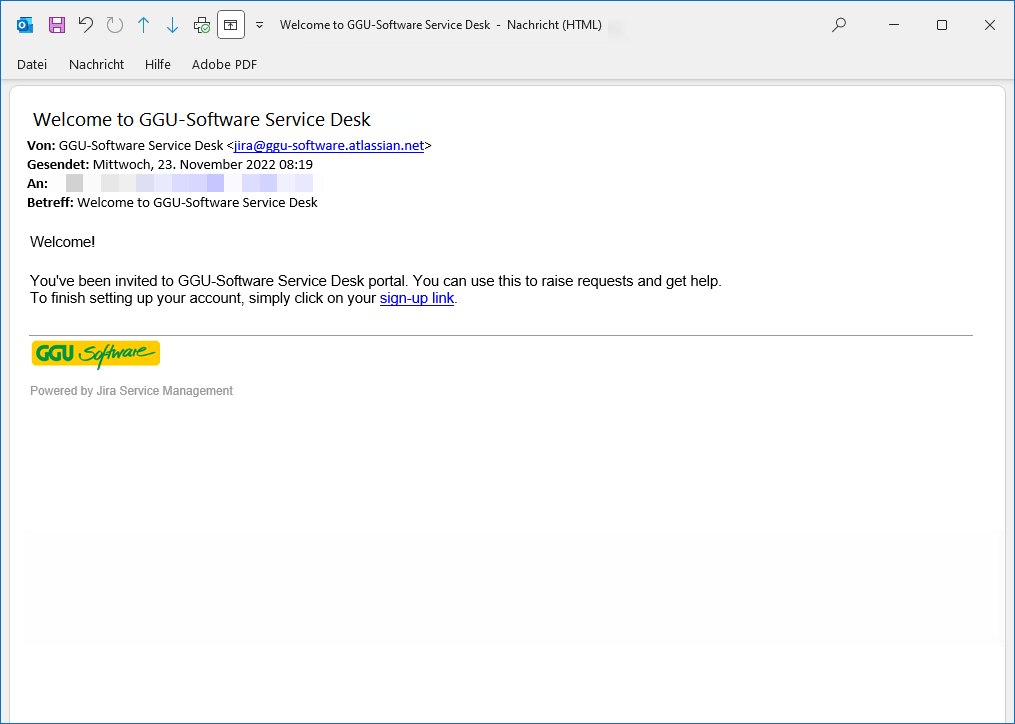The width and height of the screenshot is (1015, 724).
Task: Minimize the message window
Action: [894, 25]
